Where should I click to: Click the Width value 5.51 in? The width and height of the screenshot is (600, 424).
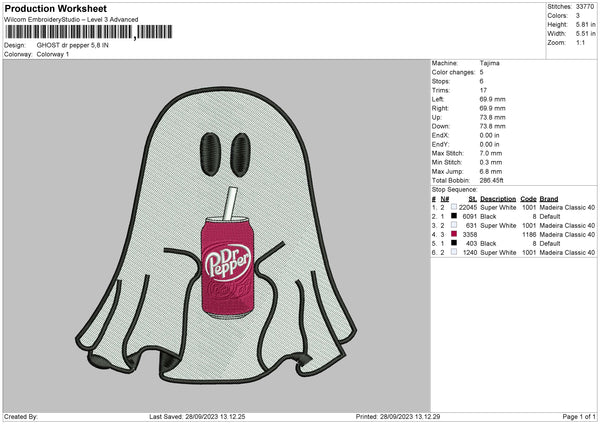coord(585,34)
